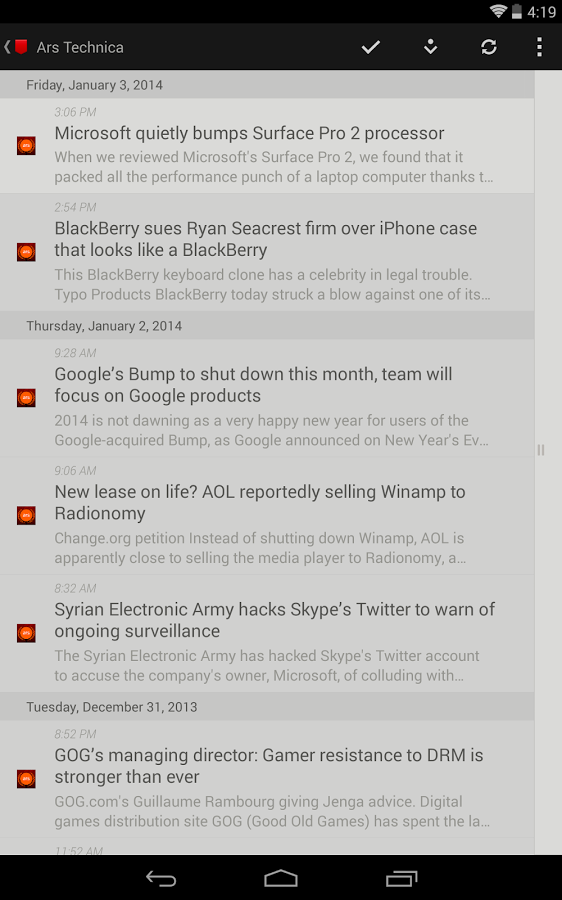562x900 pixels.
Task: Tap the Ars Technica title in the action bar
Action: [x=80, y=47]
